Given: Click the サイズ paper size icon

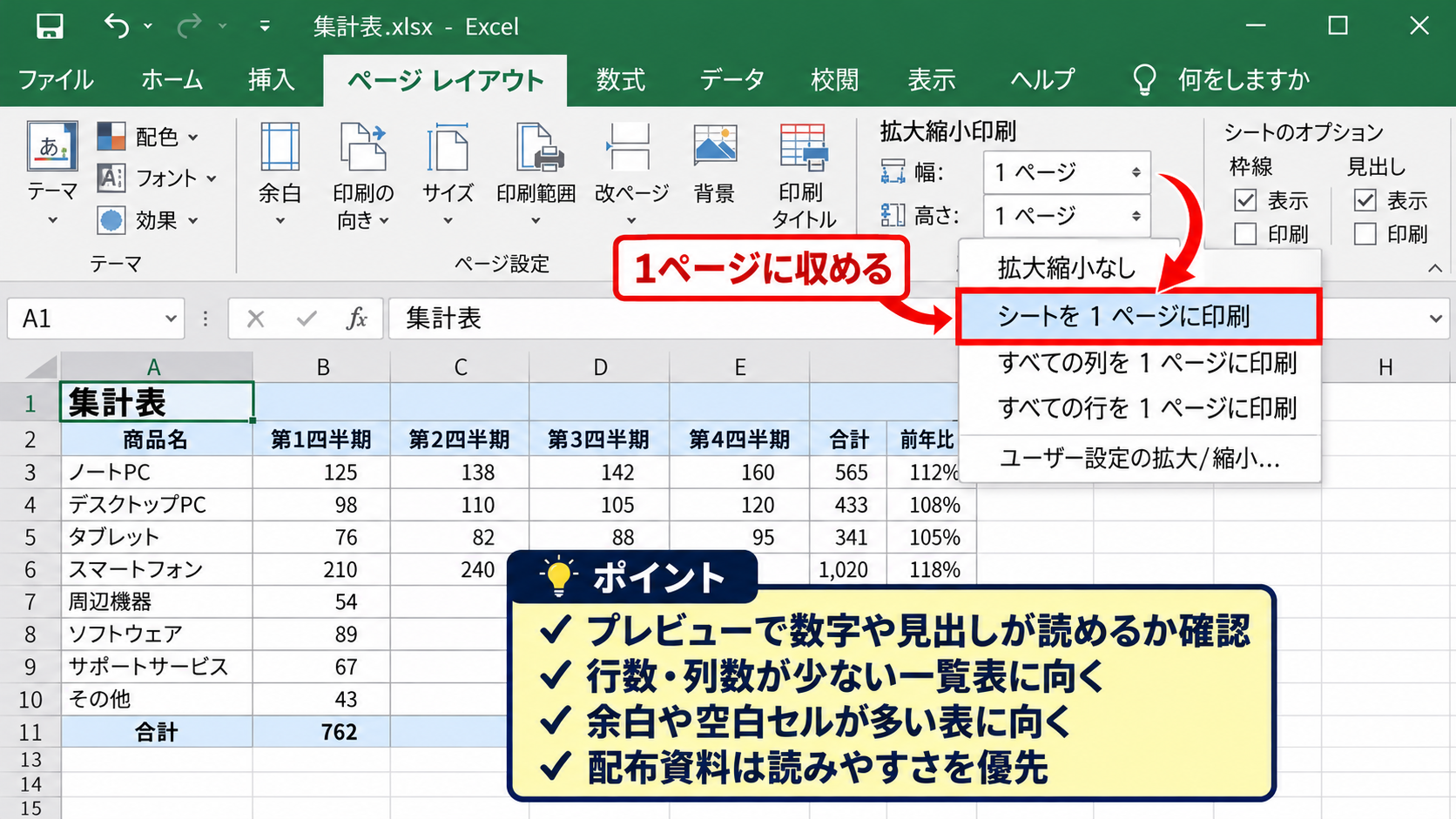Looking at the screenshot, I should (x=448, y=147).
